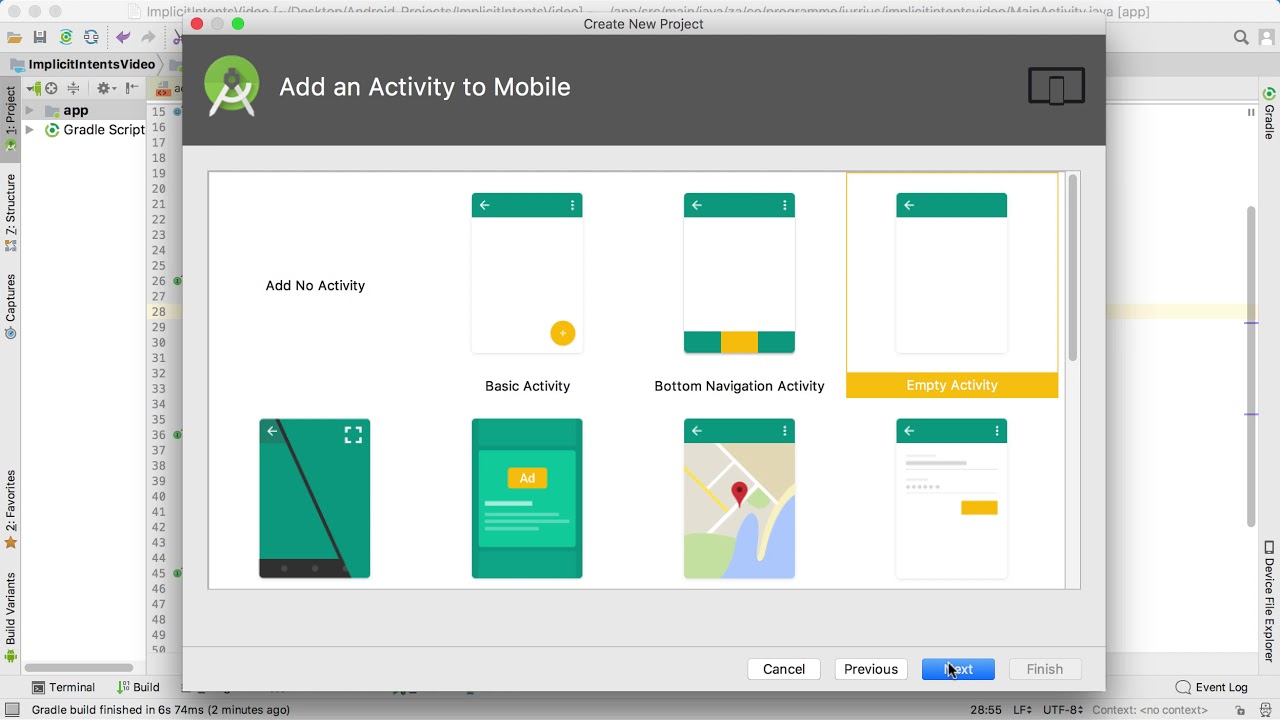
Task: Click the Search Everywhere magnifier icon
Action: [x=1241, y=38]
